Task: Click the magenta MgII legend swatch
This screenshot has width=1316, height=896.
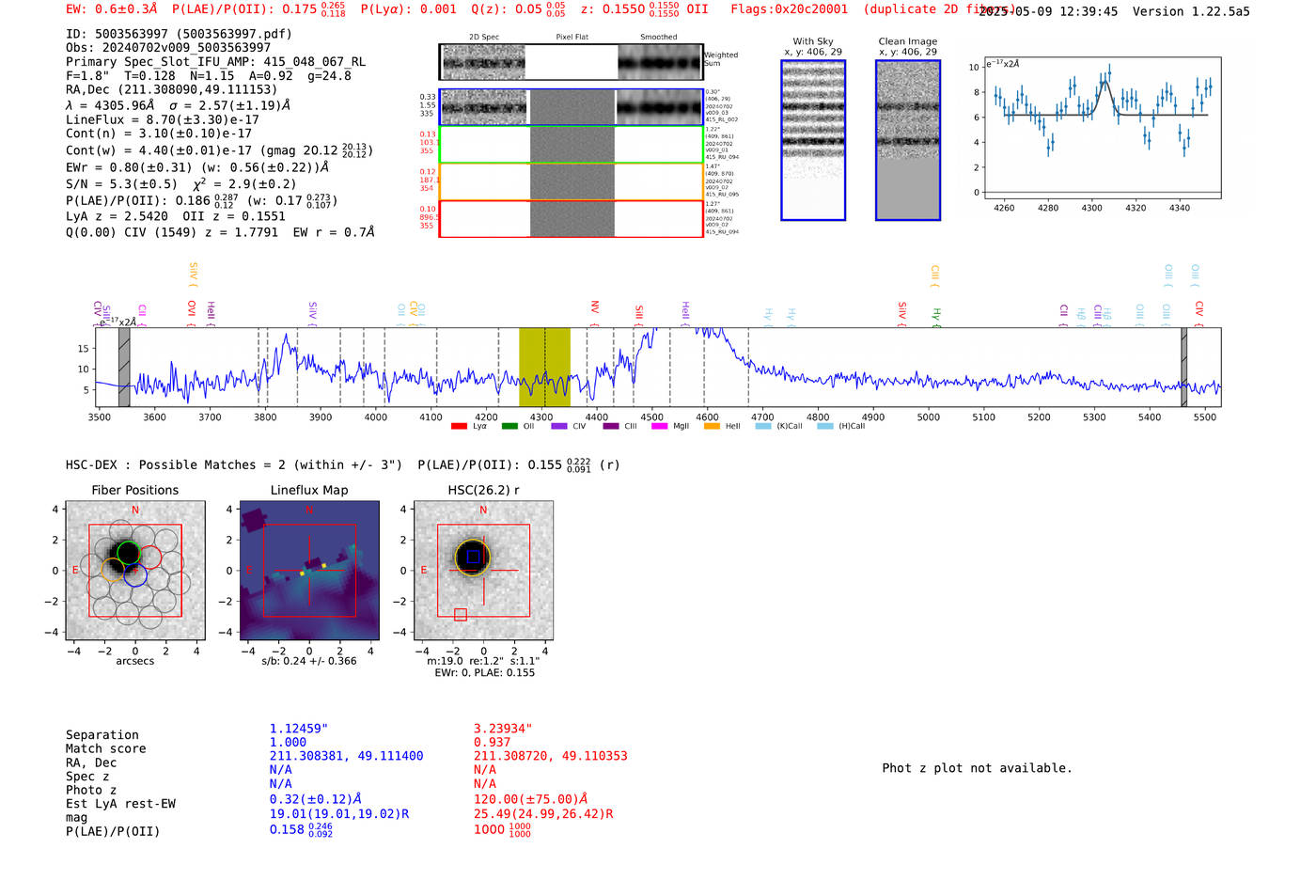Action: [x=659, y=426]
